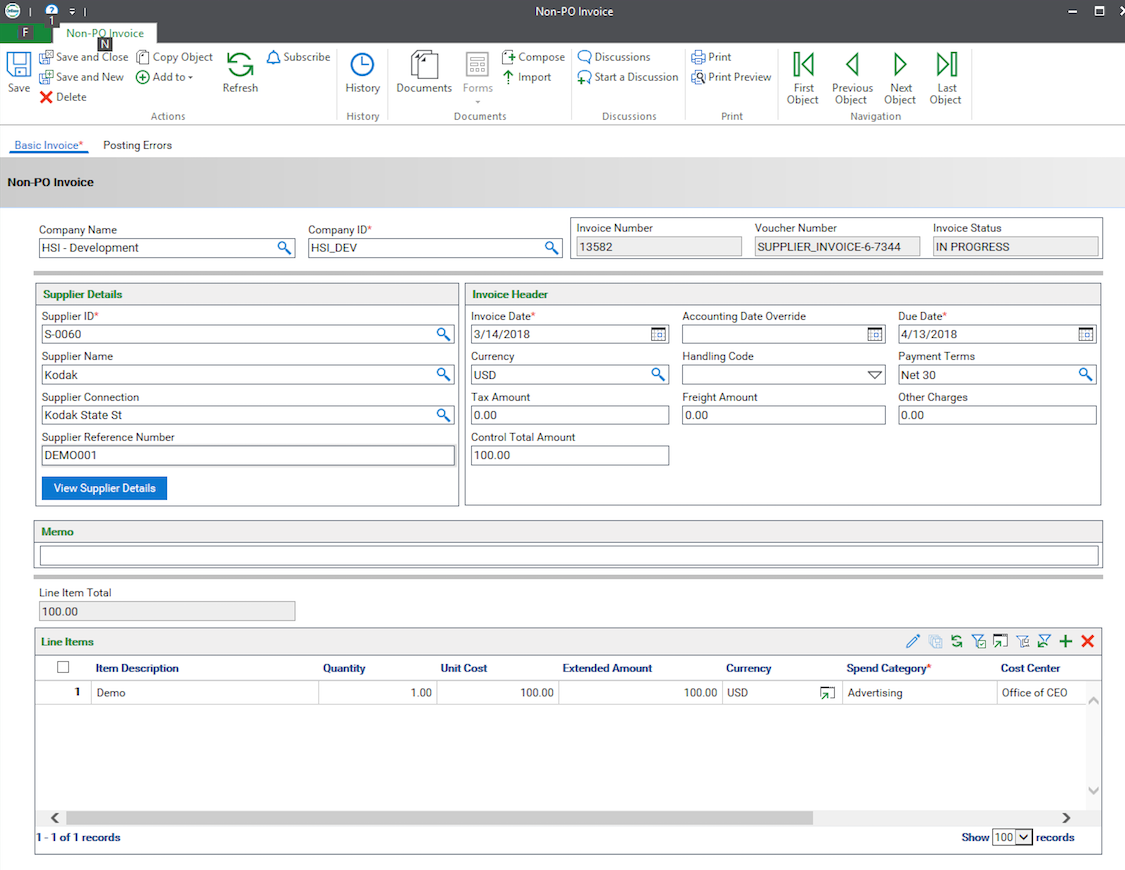The height and width of the screenshot is (870, 1125).
Task: Open the Show records count dropdown
Action: (x=1012, y=837)
